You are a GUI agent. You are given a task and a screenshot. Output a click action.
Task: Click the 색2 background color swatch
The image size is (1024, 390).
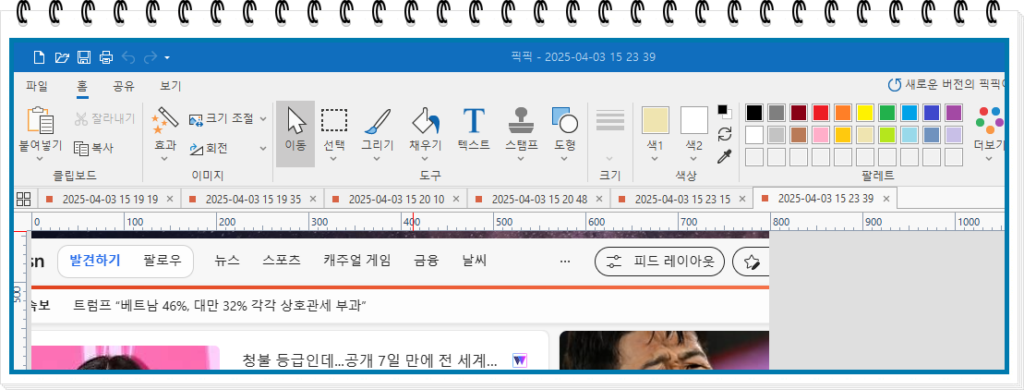tap(694, 121)
